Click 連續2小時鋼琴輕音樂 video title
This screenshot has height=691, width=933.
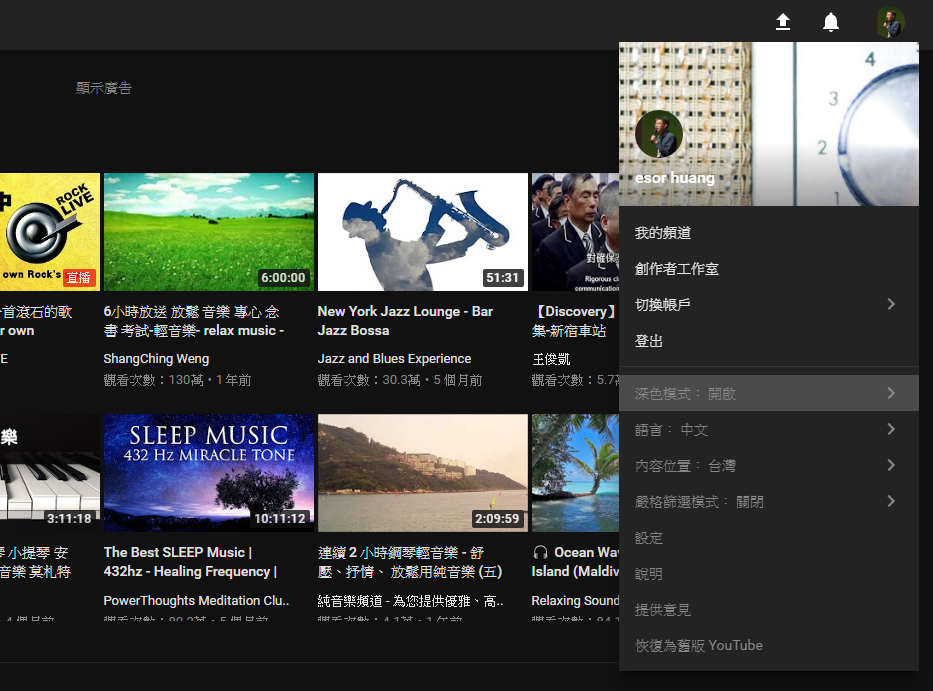point(410,562)
